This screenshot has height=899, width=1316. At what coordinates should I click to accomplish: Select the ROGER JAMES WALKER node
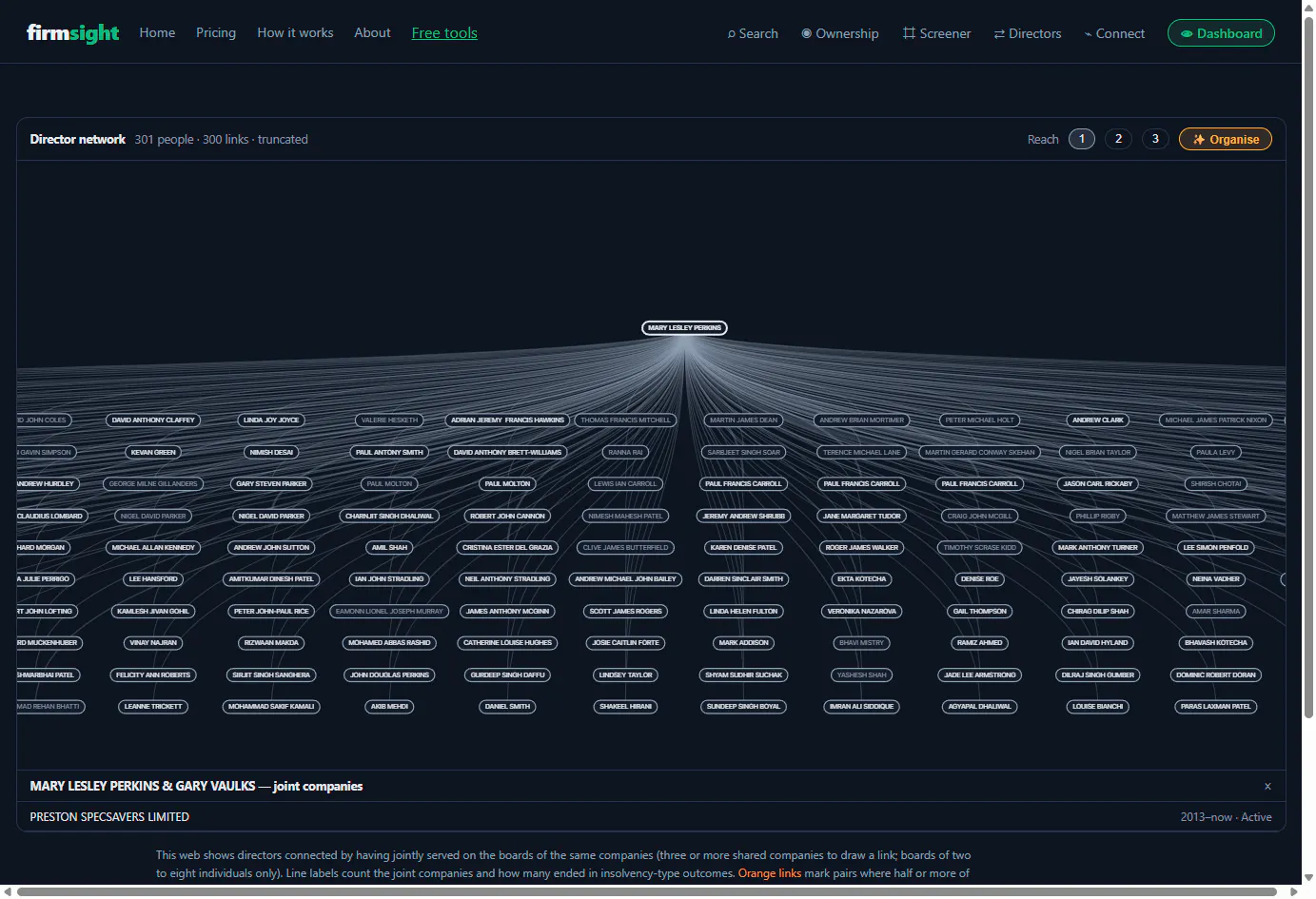(x=862, y=547)
